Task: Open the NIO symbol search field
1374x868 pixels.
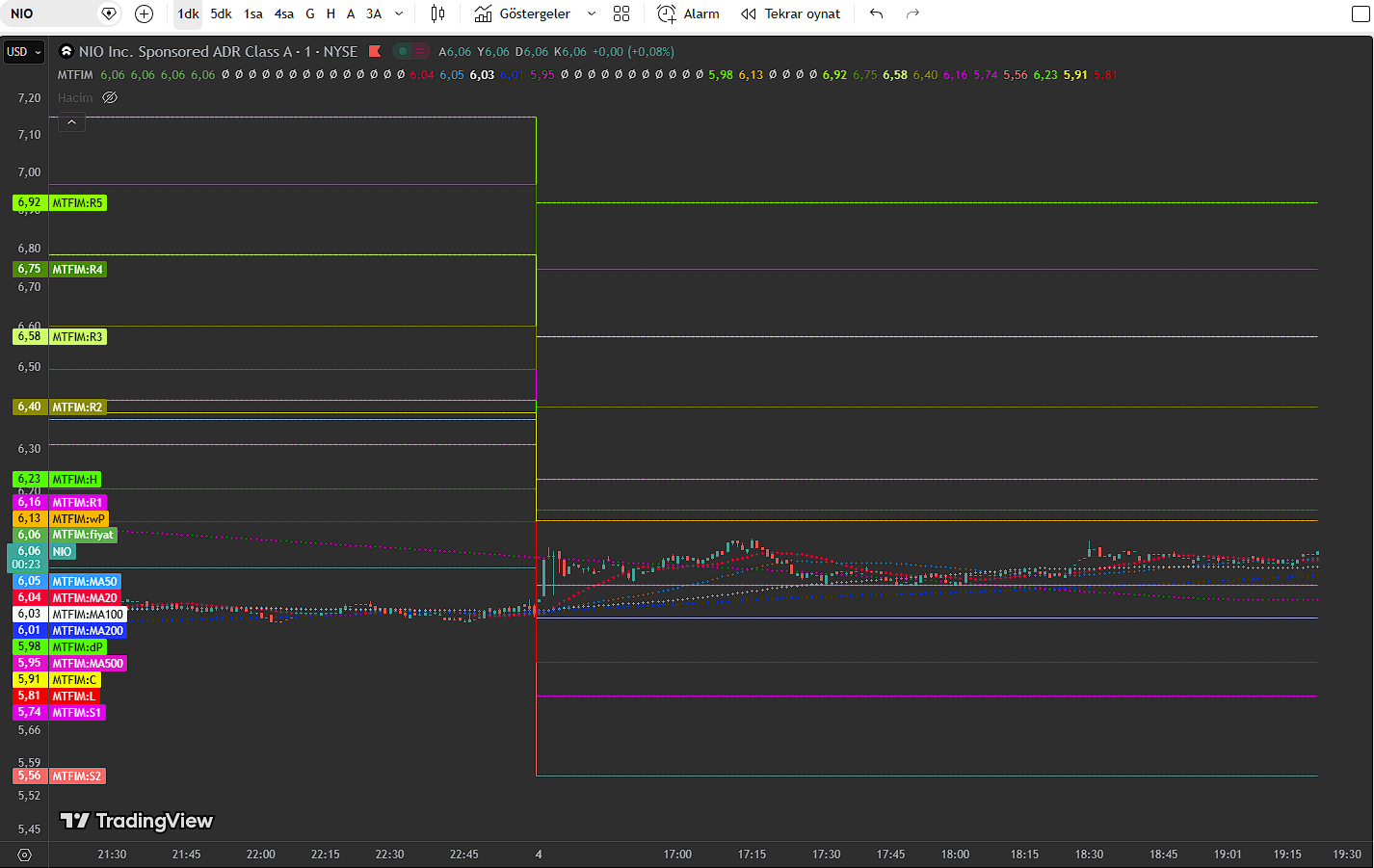Action: pyautogui.click(x=48, y=13)
